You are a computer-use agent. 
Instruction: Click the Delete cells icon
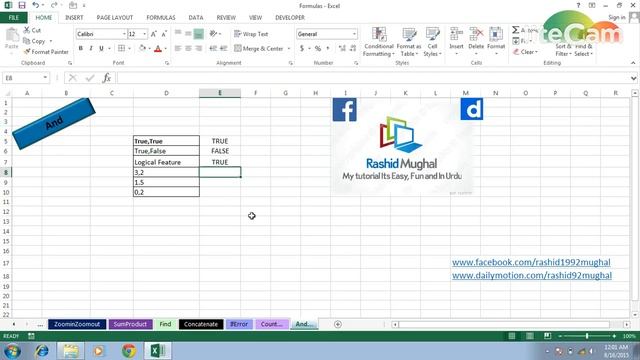click(x=476, y=34)
